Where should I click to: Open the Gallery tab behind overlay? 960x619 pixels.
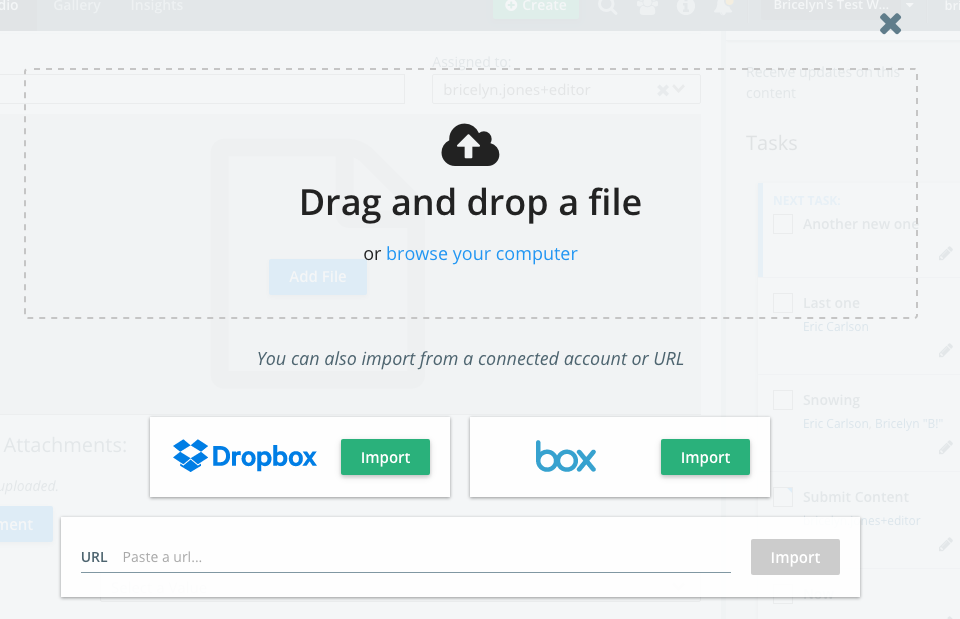pos(77,6)
